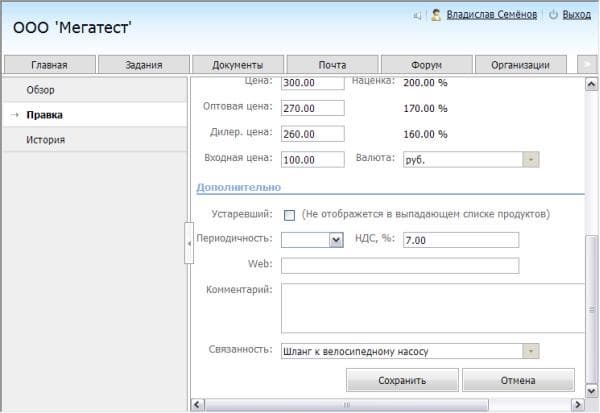Click horizontal scrollbar left arrow
The height and width of the screenshot is (413, 600).
[x=197, y=405]
